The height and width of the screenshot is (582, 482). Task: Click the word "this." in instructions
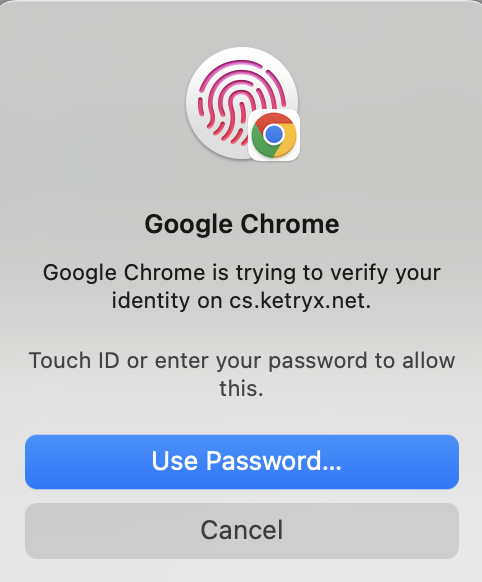[241, 388]
